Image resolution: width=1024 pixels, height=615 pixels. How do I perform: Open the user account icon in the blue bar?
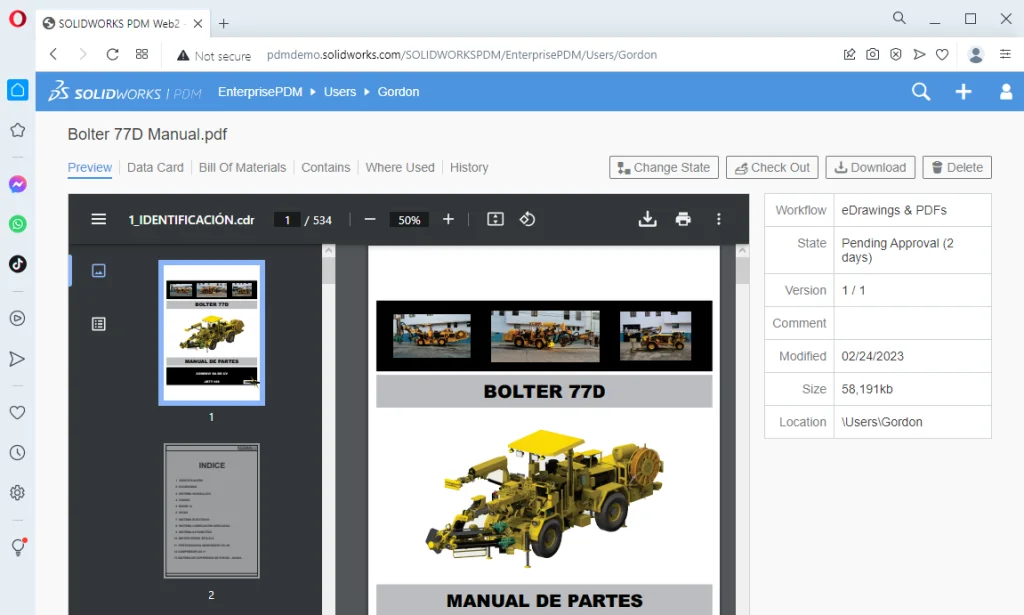click(x=1005, y=91)
